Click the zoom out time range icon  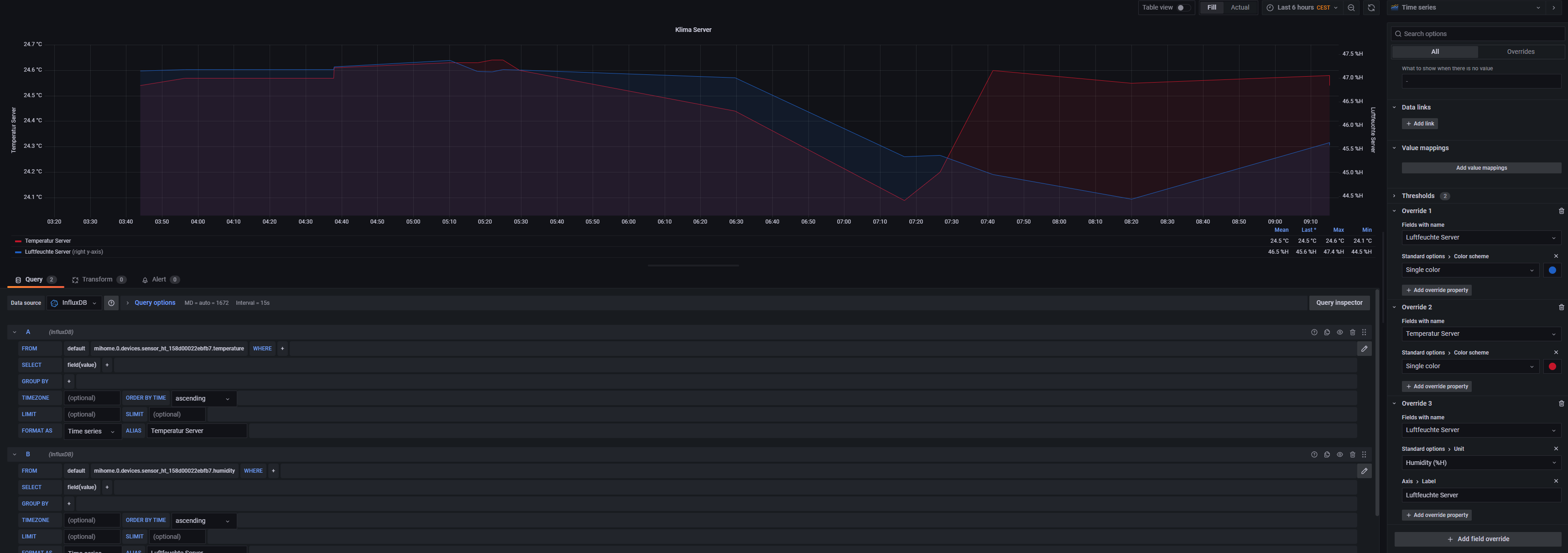pos(1351,8)
